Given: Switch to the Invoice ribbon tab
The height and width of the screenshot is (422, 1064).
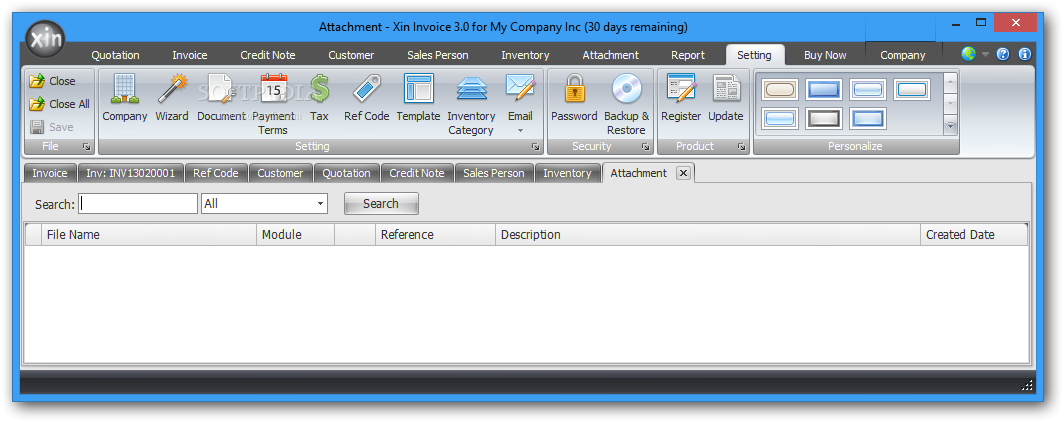Looking at the screenshot, I should pyautogui.click(x=190, y=55).
